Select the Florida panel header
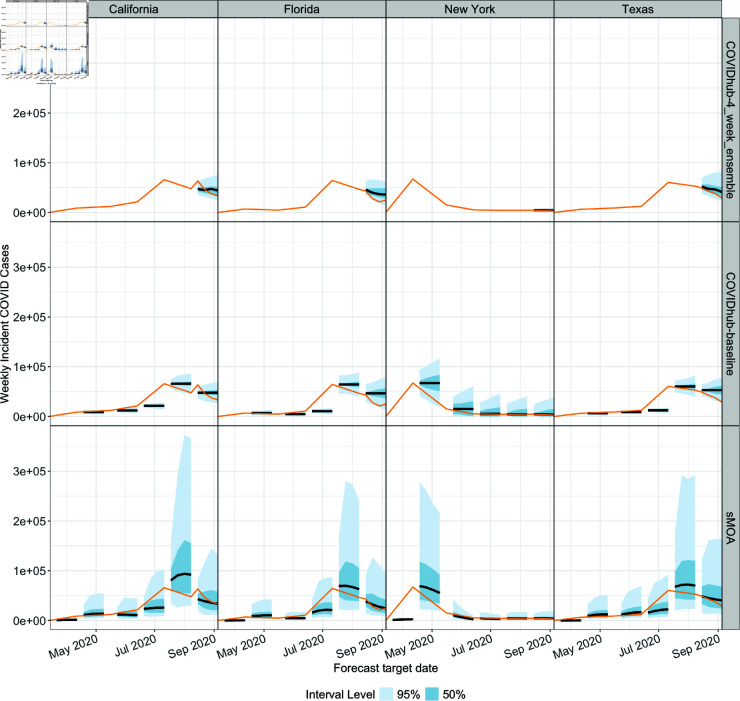Image resolution: width=740 pixels, height=701 pixels. pyautogui.click(x=302, y=9)
